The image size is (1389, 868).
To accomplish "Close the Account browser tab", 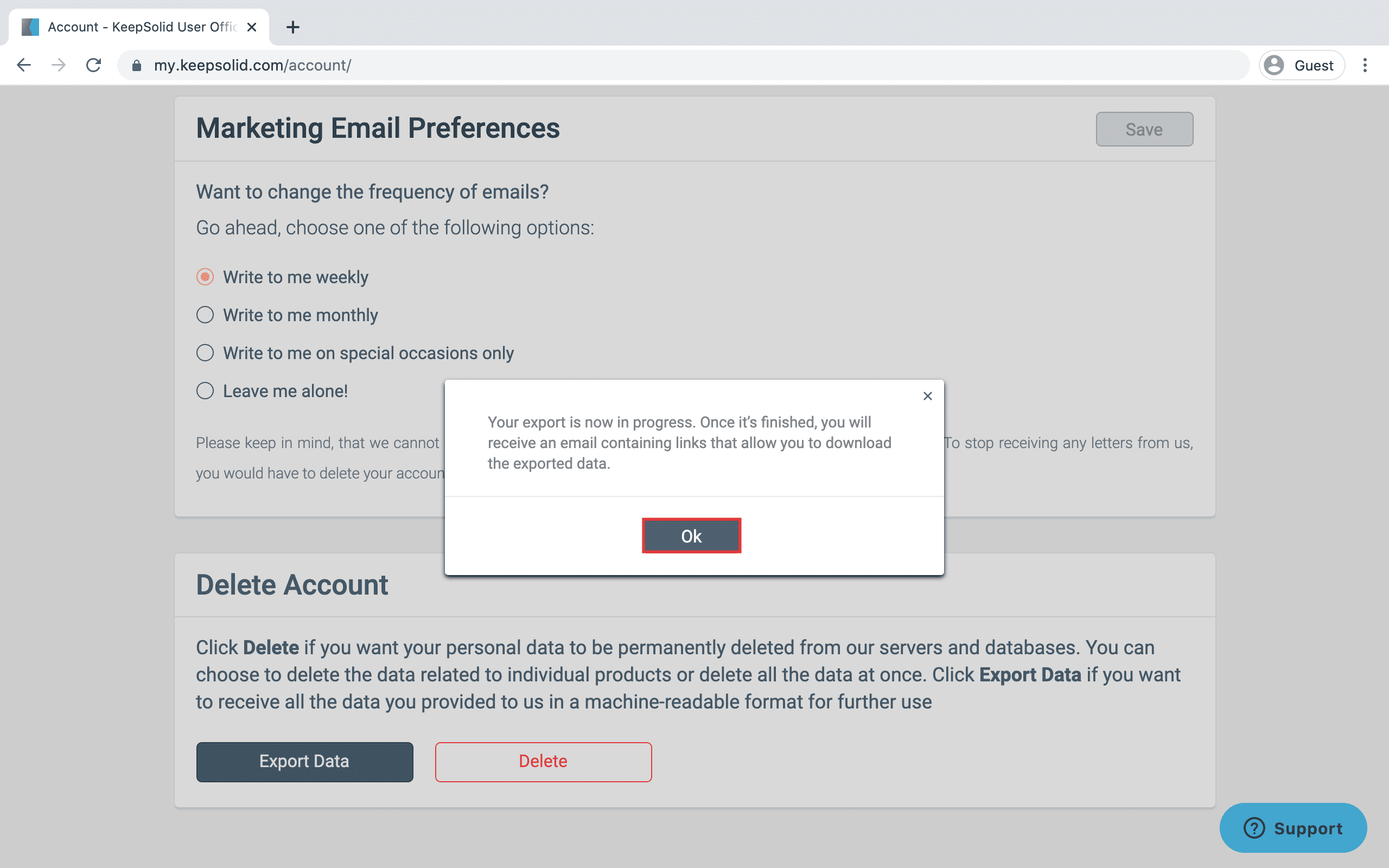I will 251,27.
